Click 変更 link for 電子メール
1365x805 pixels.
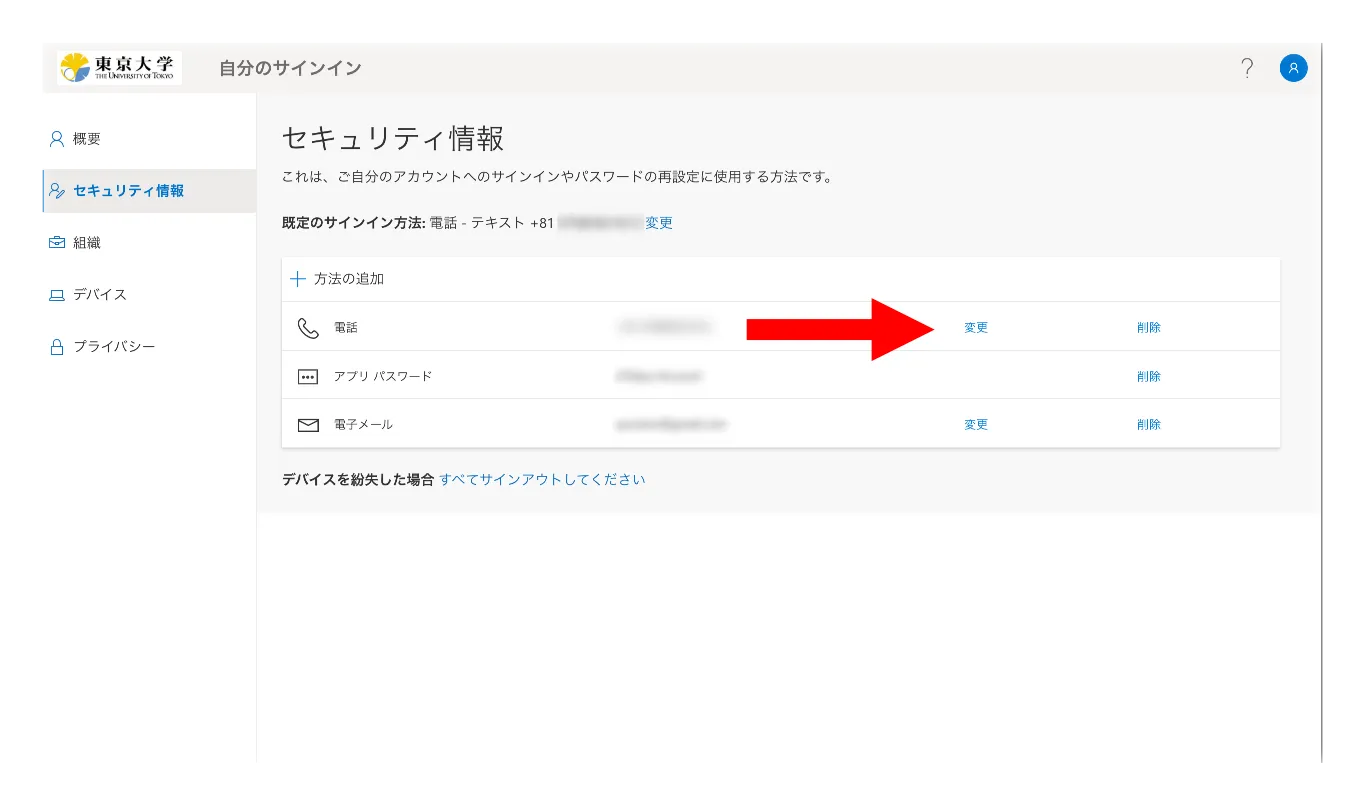click(975, 425)
